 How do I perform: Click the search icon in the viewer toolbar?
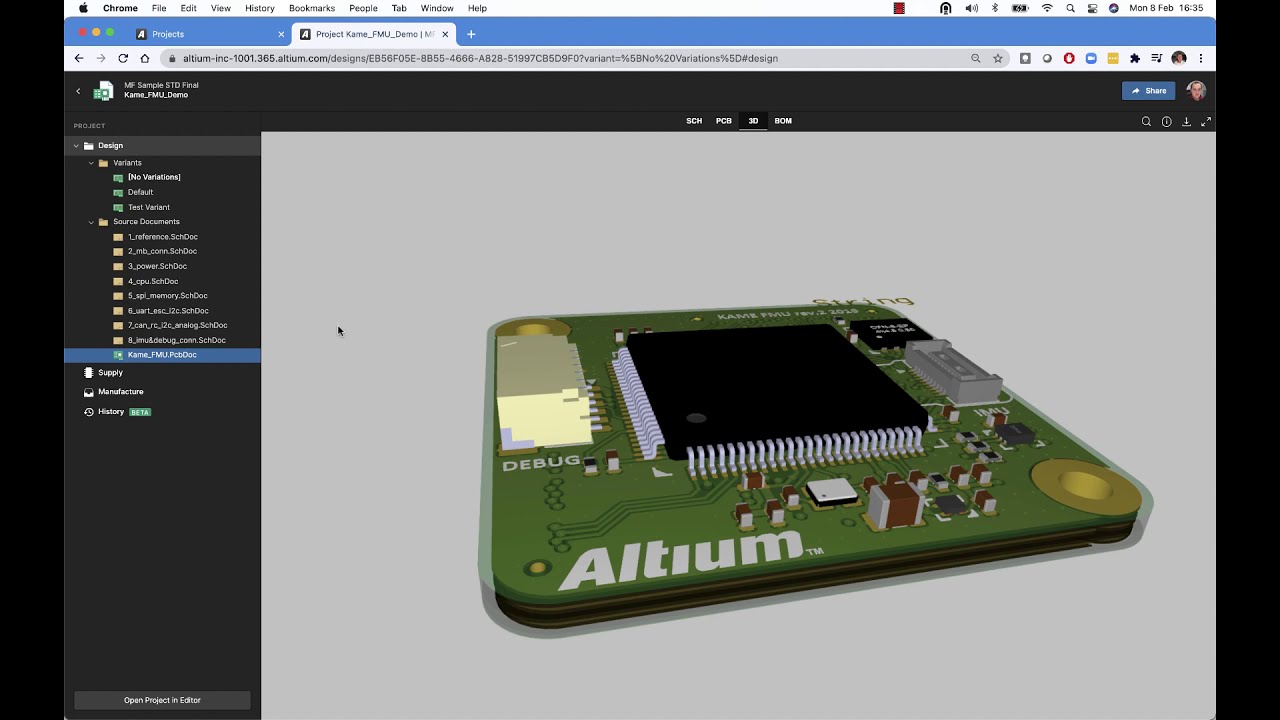[x=1146, y=122]
